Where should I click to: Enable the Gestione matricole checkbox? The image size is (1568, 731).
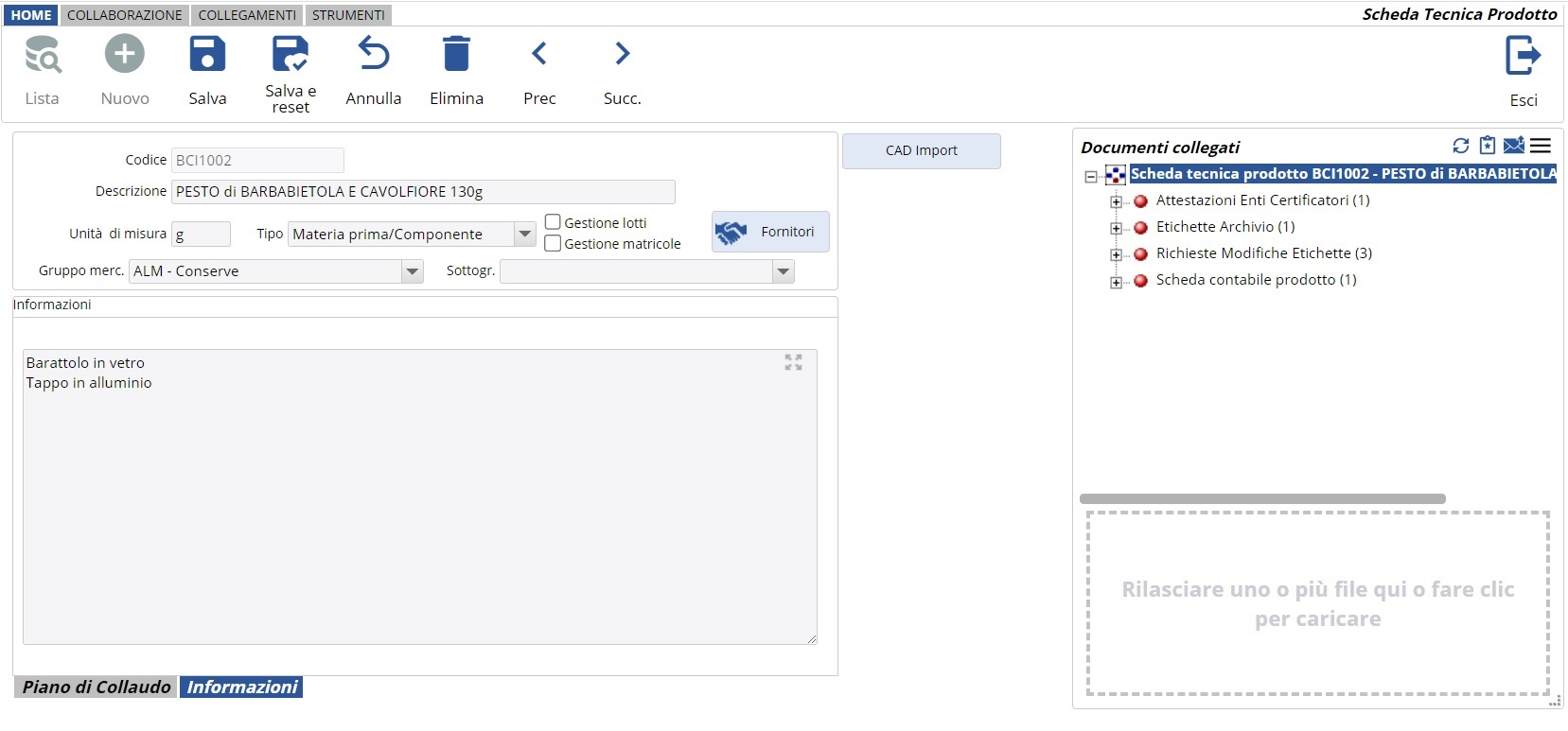[x=554, y=243]
